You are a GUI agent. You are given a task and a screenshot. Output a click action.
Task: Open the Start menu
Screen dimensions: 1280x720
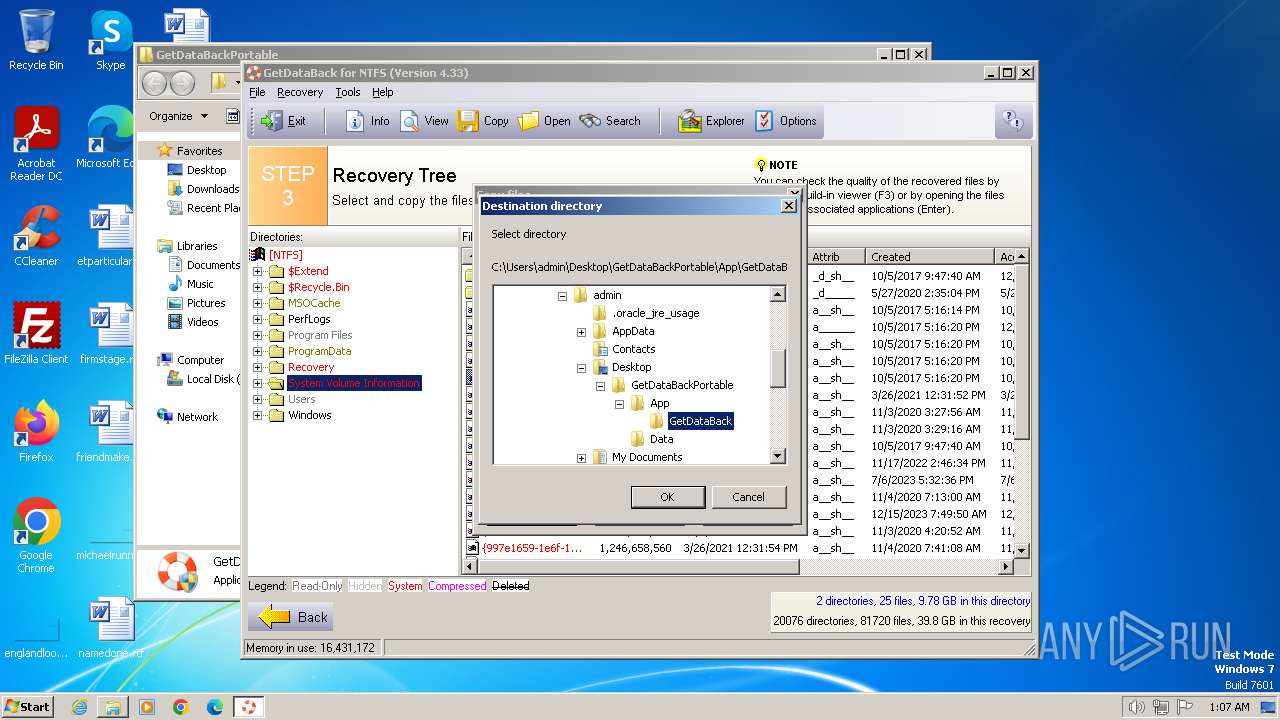click(27, 706)
